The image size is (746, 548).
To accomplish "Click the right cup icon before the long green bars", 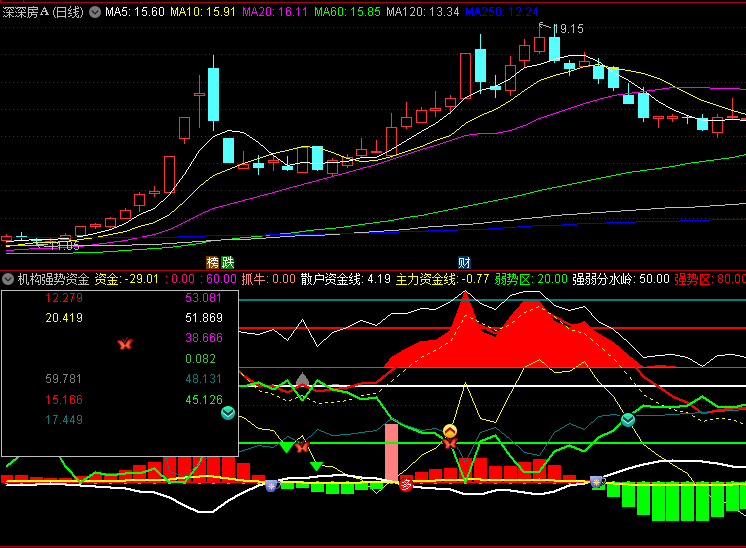I will 597,482.
